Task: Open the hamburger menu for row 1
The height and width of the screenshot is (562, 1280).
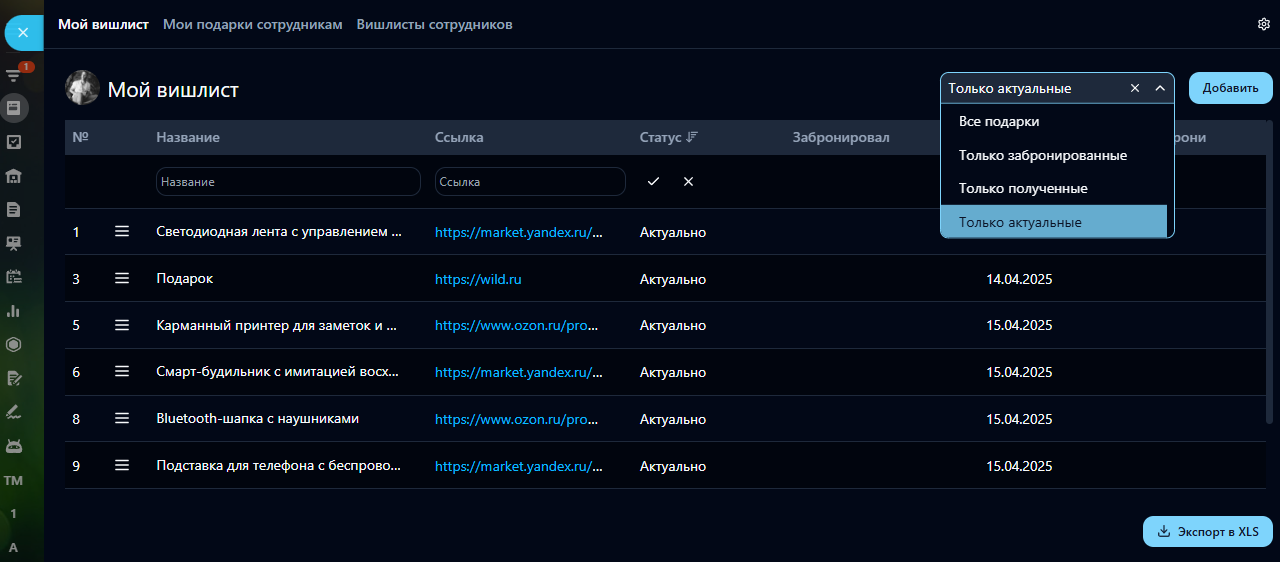Action: [122, 232]
